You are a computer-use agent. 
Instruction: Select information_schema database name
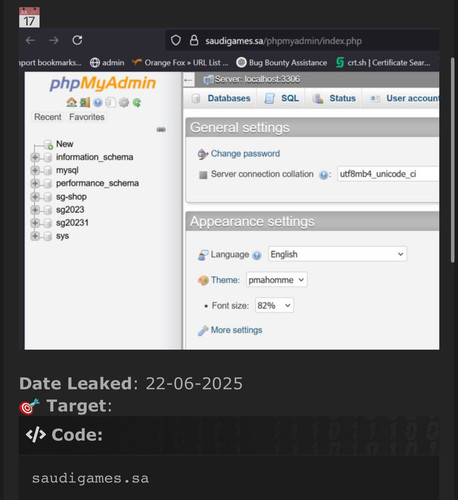94,157
